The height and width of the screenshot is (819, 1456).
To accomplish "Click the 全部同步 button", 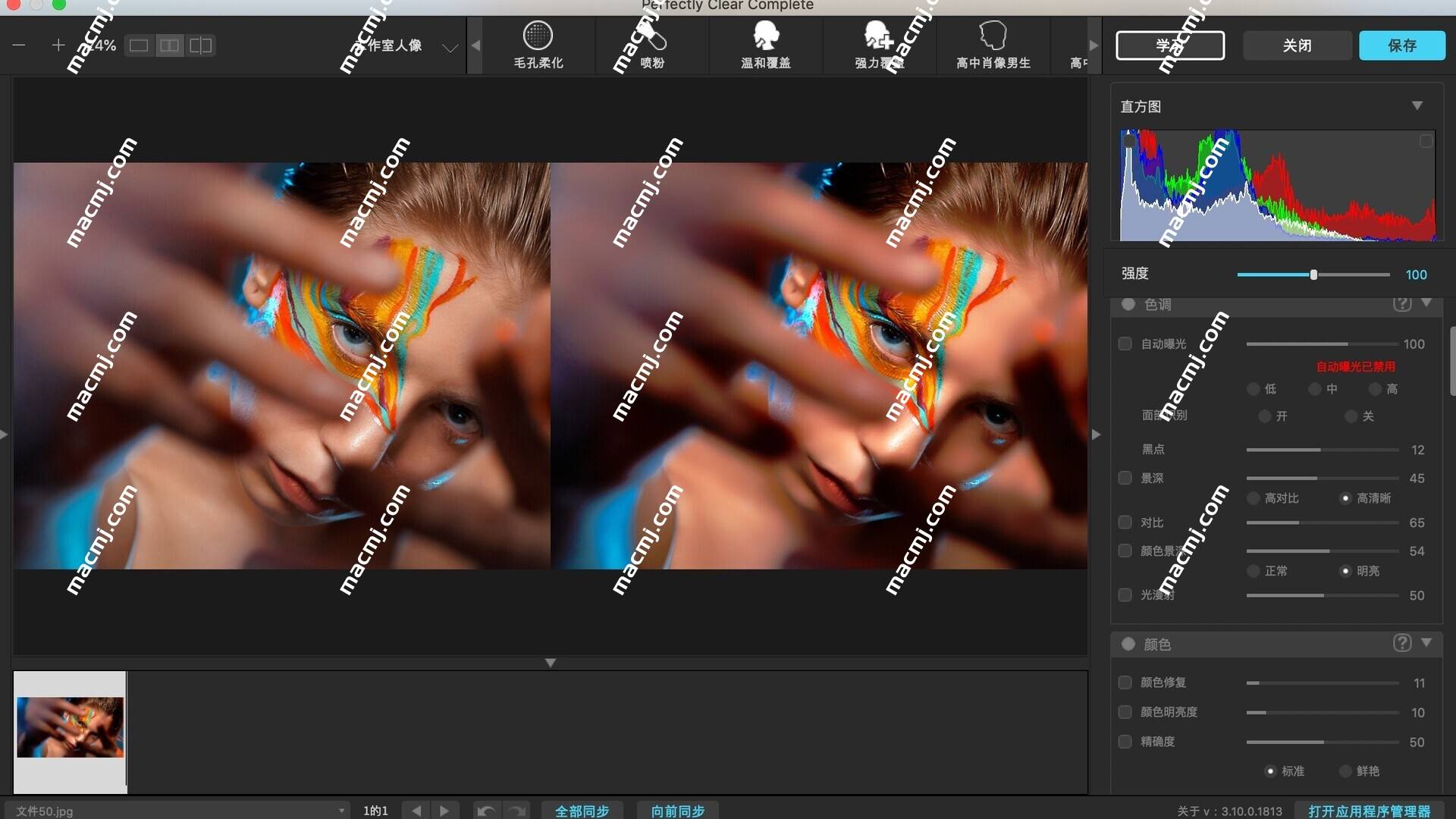I will point(582,811).
